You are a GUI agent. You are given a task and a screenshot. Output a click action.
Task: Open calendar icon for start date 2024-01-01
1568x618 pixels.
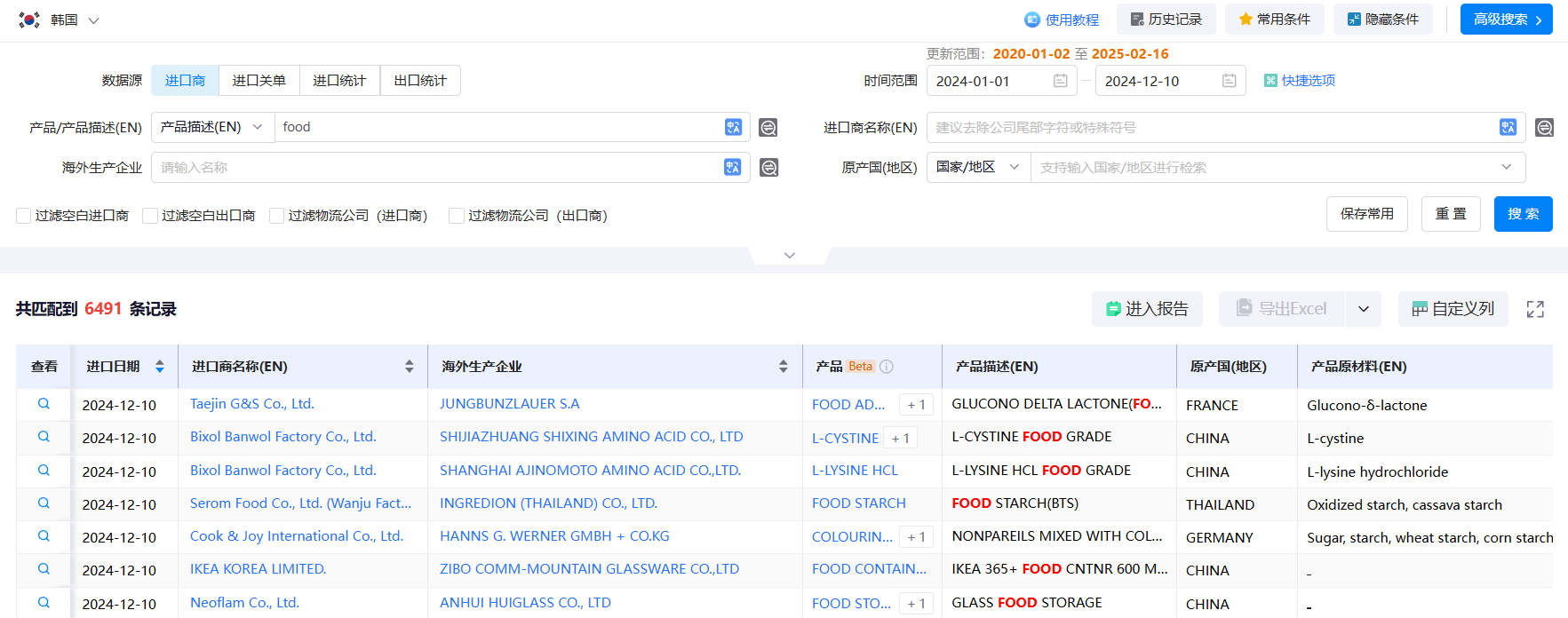pos(1060,81)
